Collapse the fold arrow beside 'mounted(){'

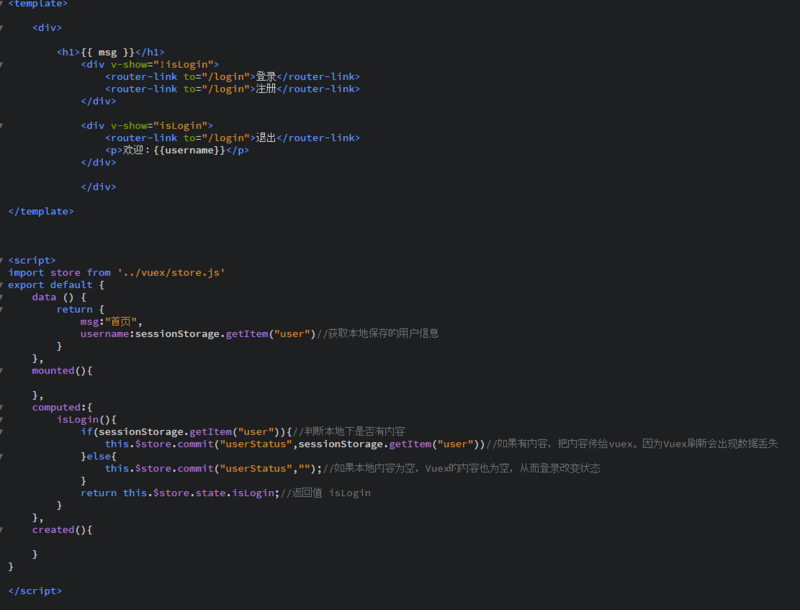point(2,371)
